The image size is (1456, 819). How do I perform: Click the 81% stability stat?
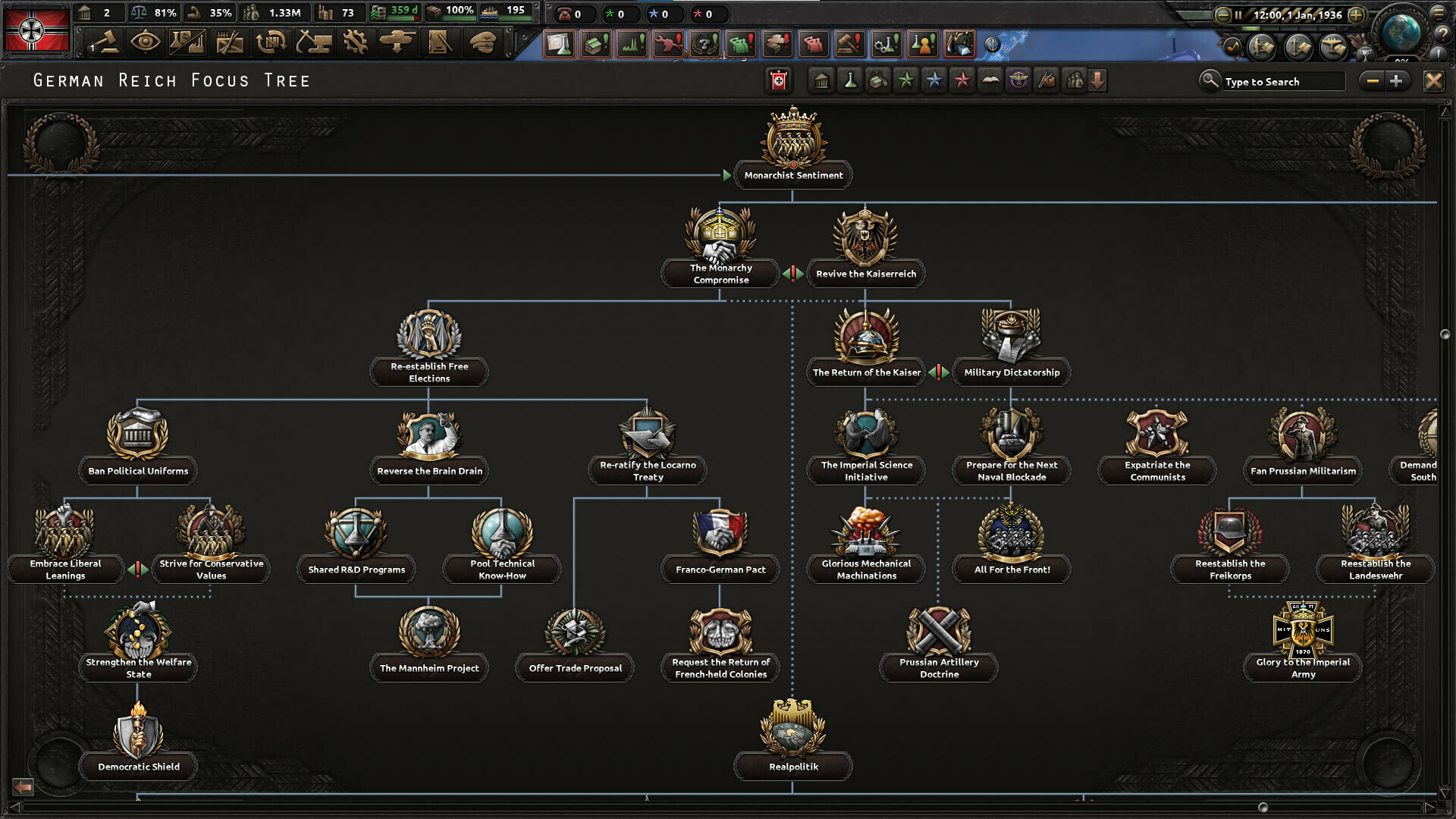coord(154,13)
